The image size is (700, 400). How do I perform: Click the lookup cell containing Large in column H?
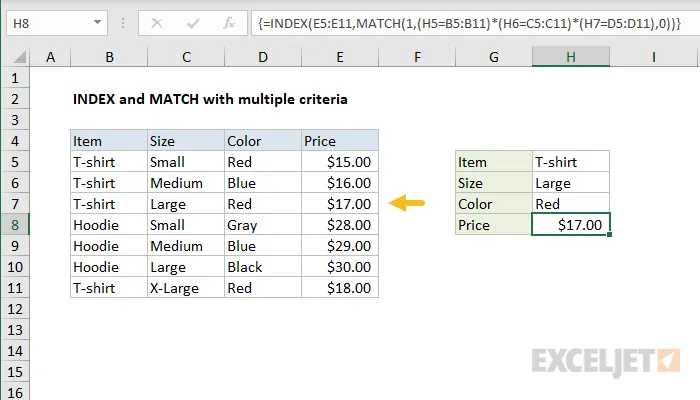570,183
